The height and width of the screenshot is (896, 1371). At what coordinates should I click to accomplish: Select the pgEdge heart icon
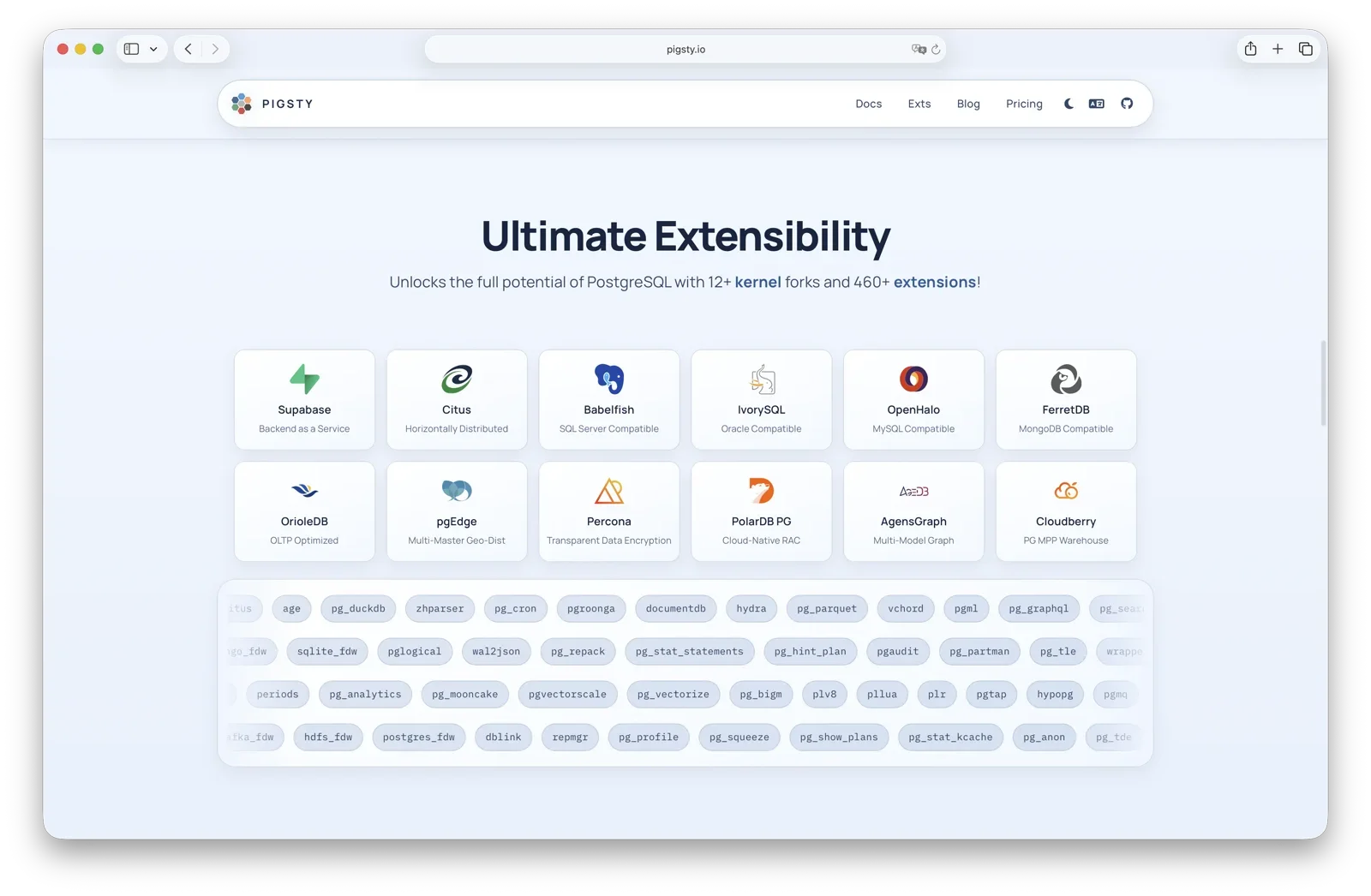tap(456, 491)
